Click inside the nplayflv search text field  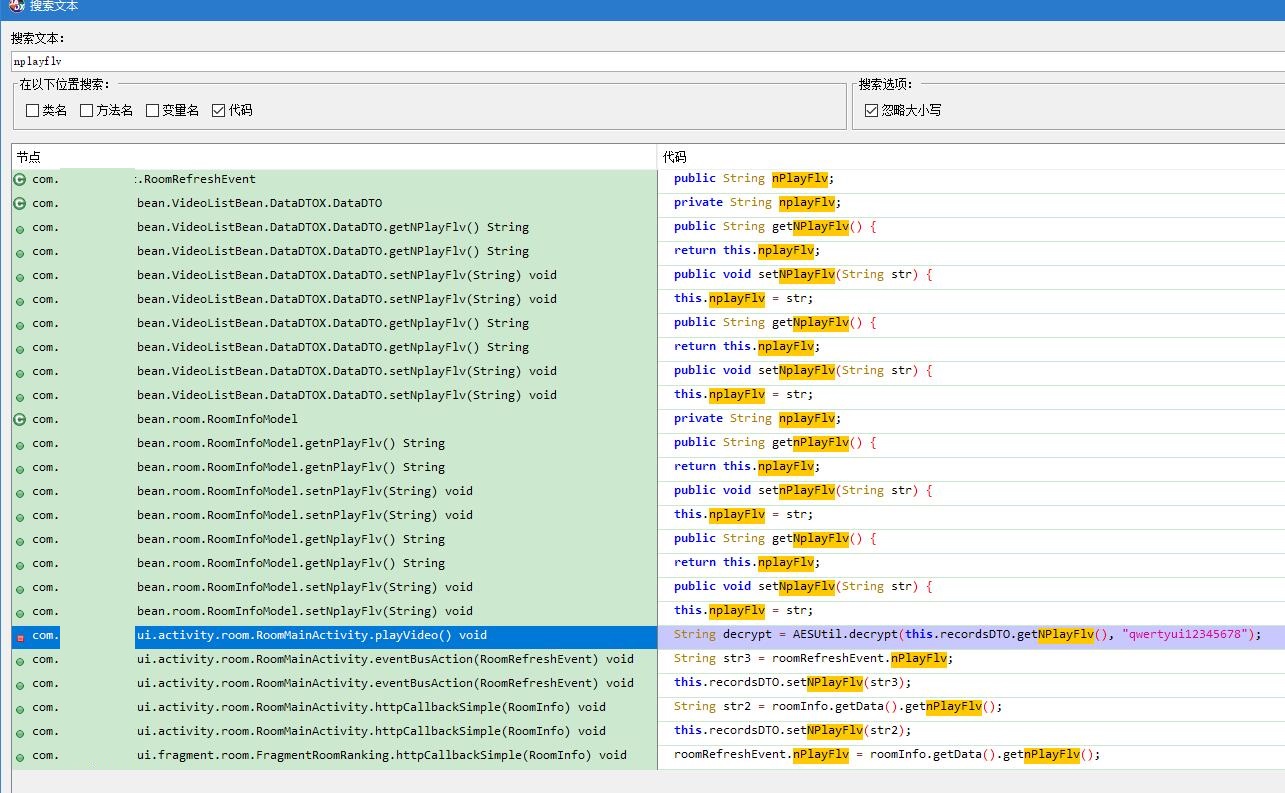200,60
